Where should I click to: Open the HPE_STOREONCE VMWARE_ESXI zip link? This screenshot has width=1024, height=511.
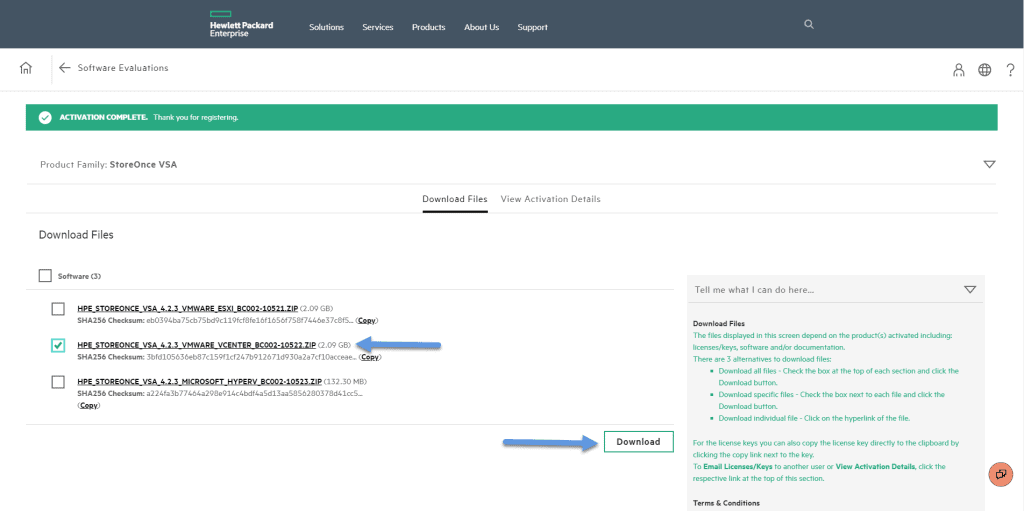point(187,308)
